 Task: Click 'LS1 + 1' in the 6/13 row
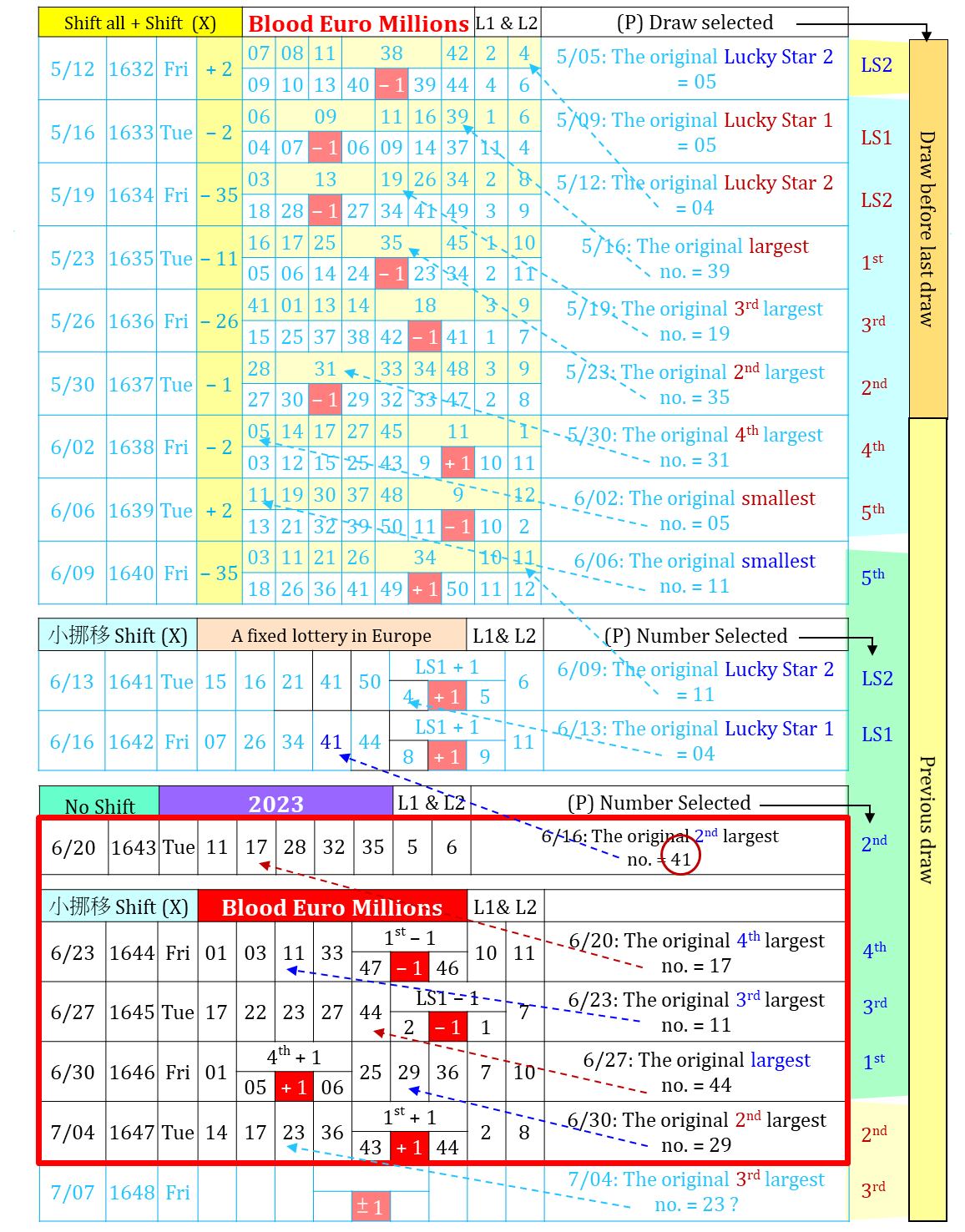coord(447,667)
